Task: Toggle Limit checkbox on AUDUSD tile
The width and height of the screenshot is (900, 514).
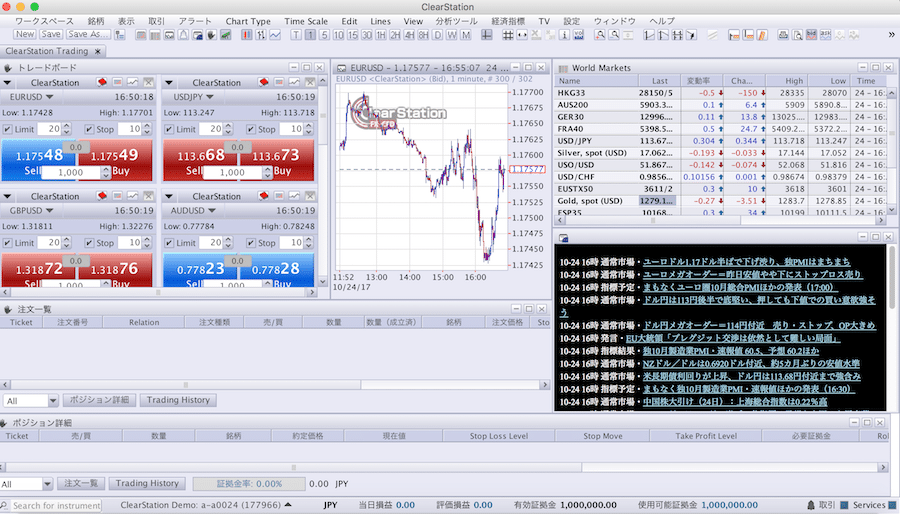Action: [169, 243]
